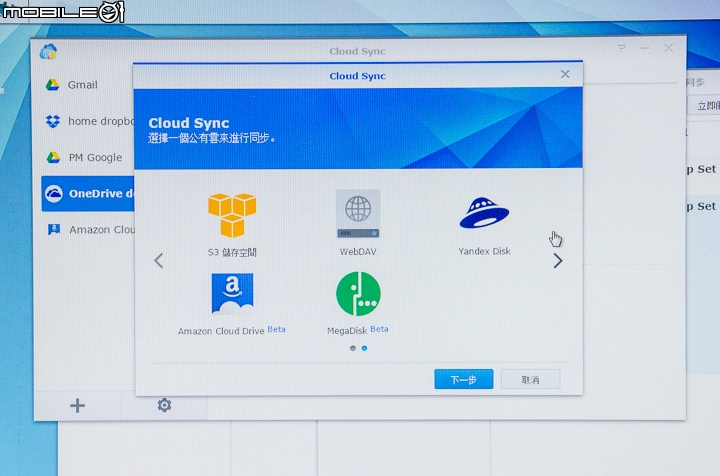Click Gmail Google Drive icon

point(52,85)
